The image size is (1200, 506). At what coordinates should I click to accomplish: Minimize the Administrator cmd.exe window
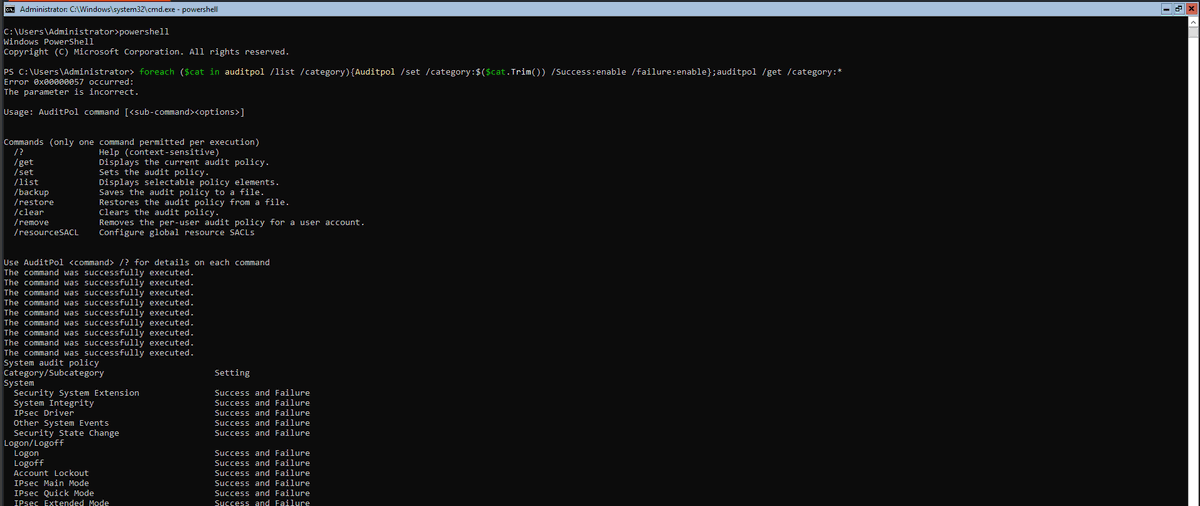[x=1166, y=8]
